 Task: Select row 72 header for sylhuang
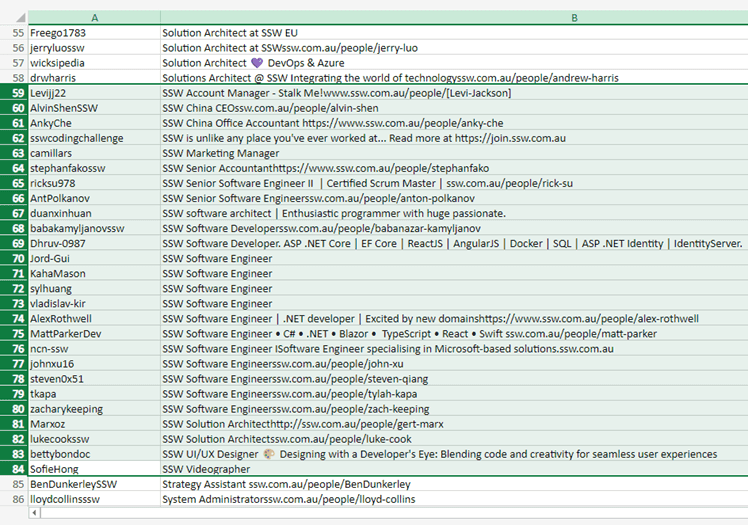[14, 289]
